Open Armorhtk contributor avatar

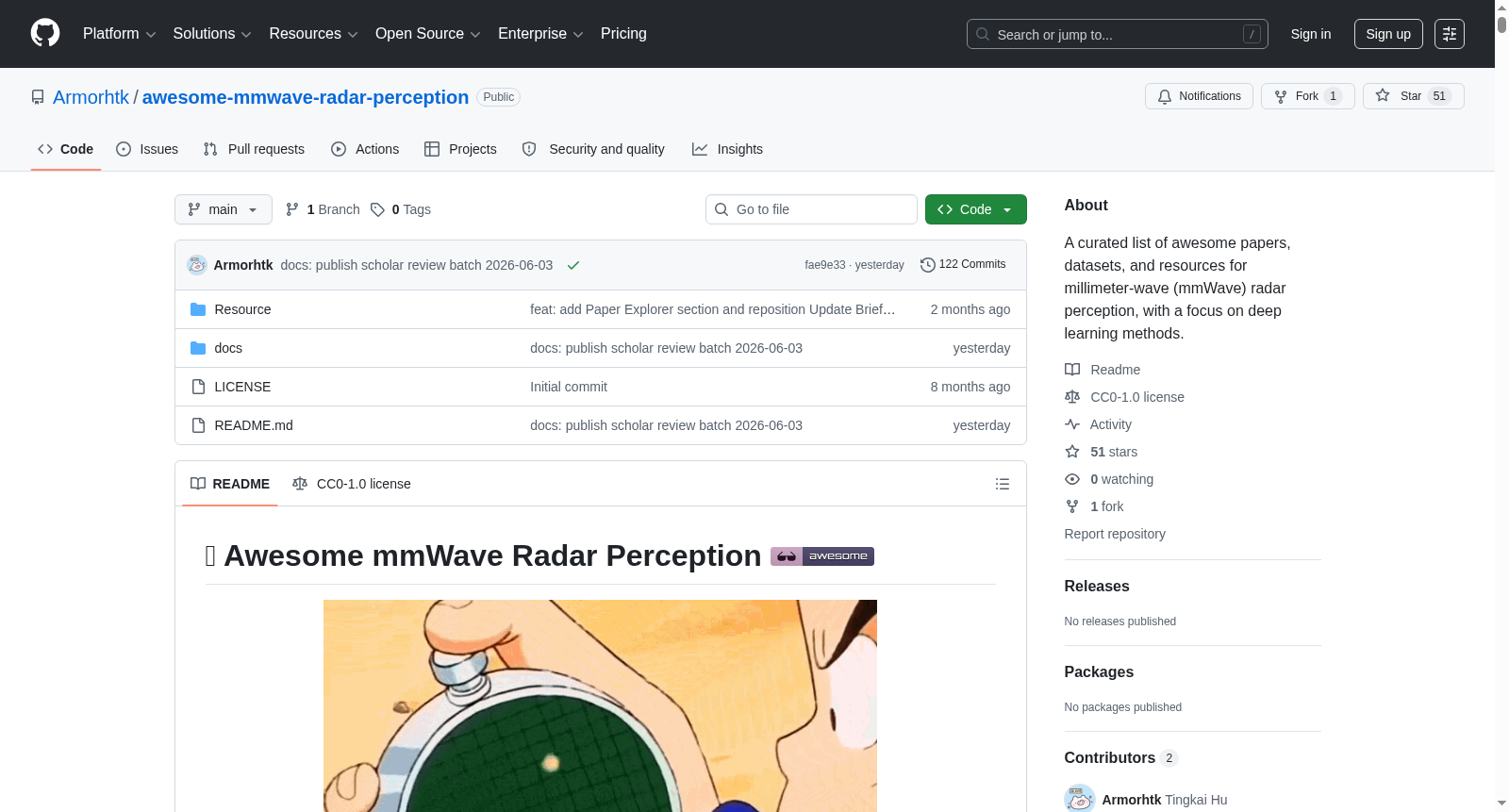[1079, 799]
